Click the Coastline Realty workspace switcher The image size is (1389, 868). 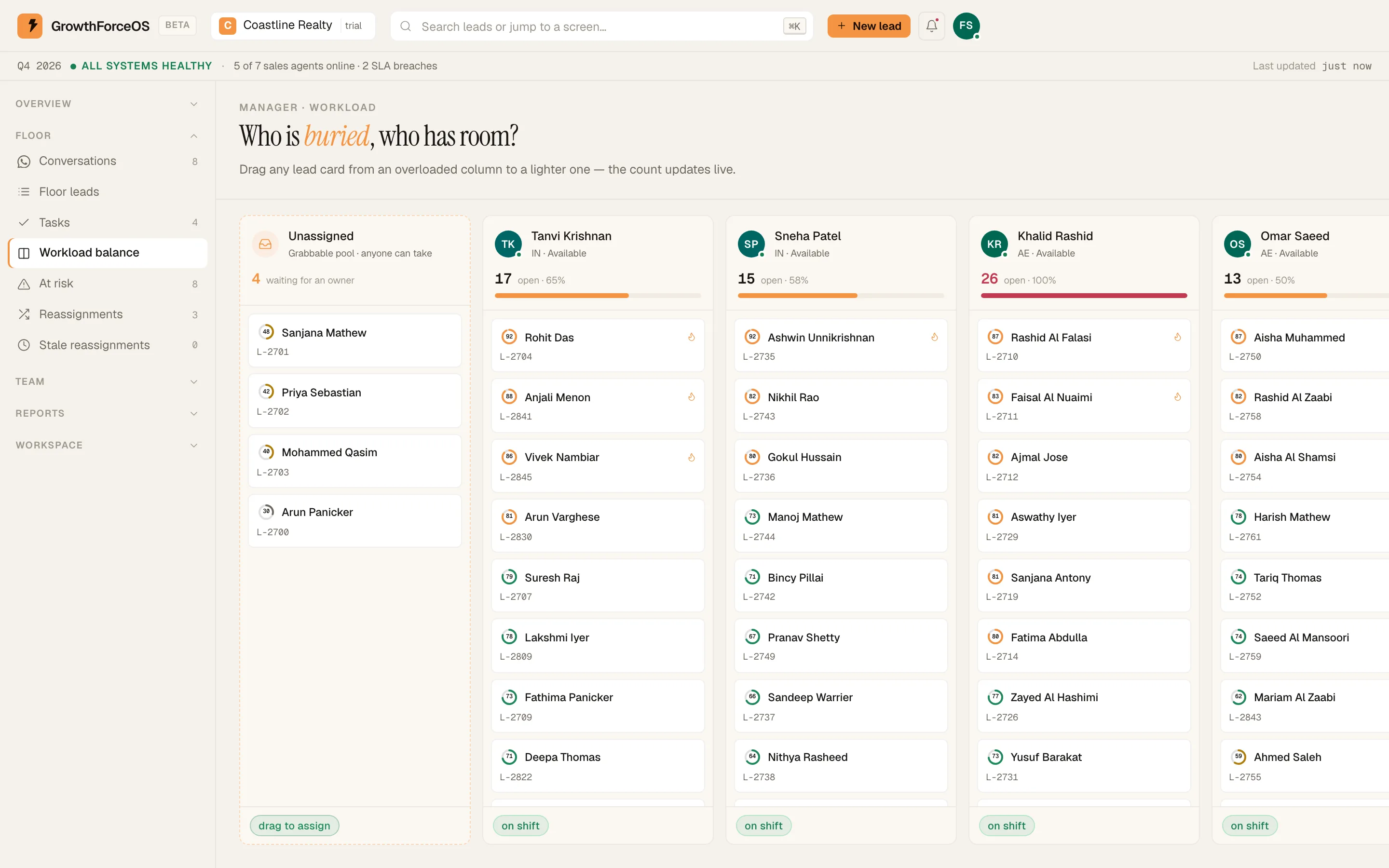[x=293, y=26]
